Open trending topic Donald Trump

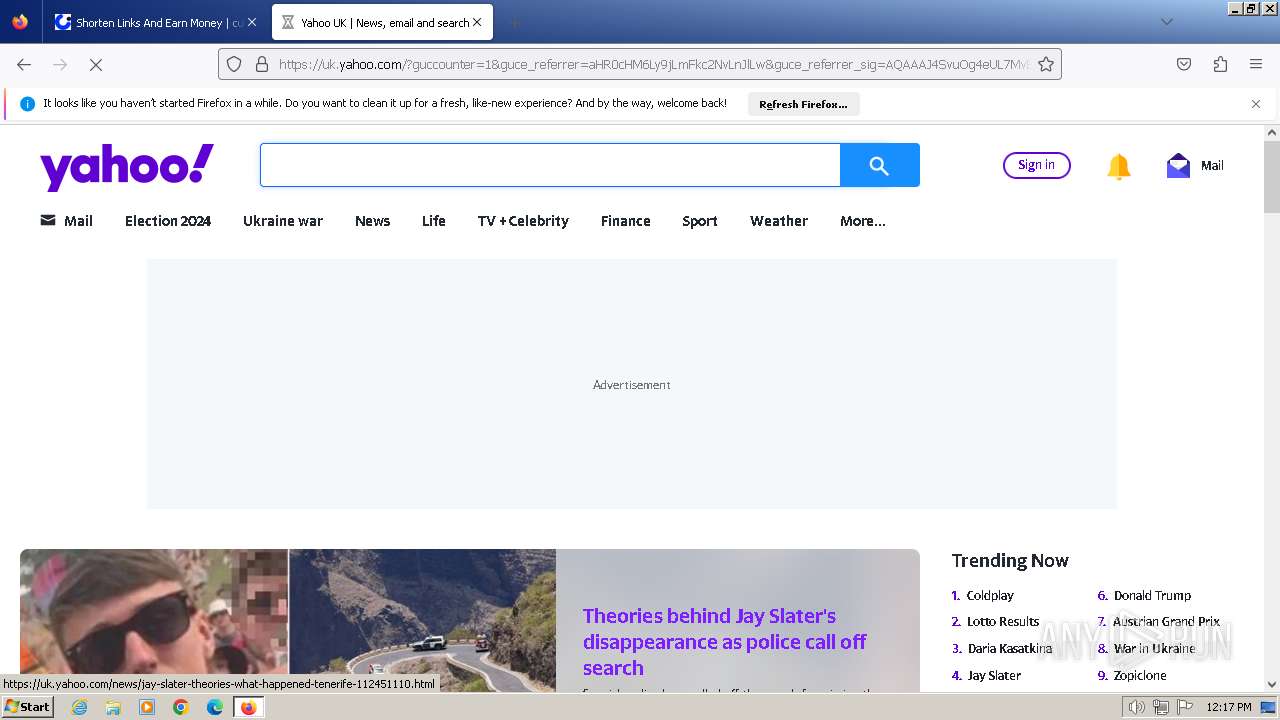(x=1153, y=595)
